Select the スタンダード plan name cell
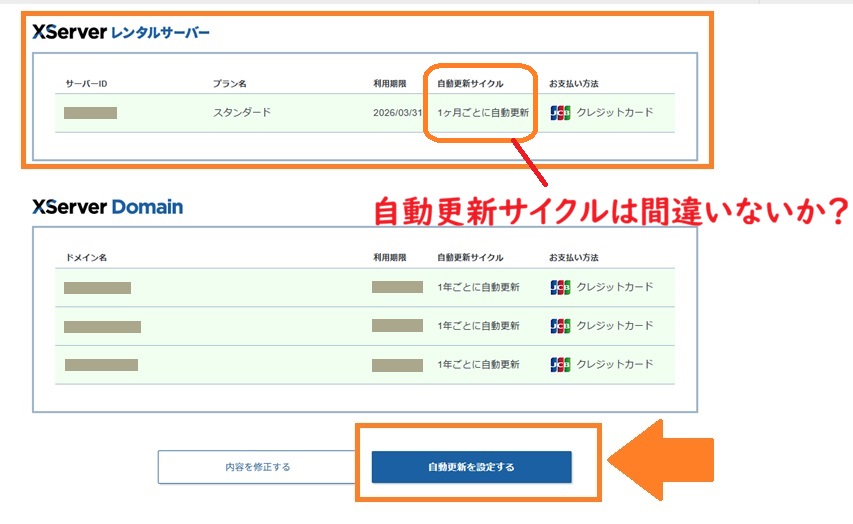This screenshot has width=853, height=524. [x=242, y=113]
